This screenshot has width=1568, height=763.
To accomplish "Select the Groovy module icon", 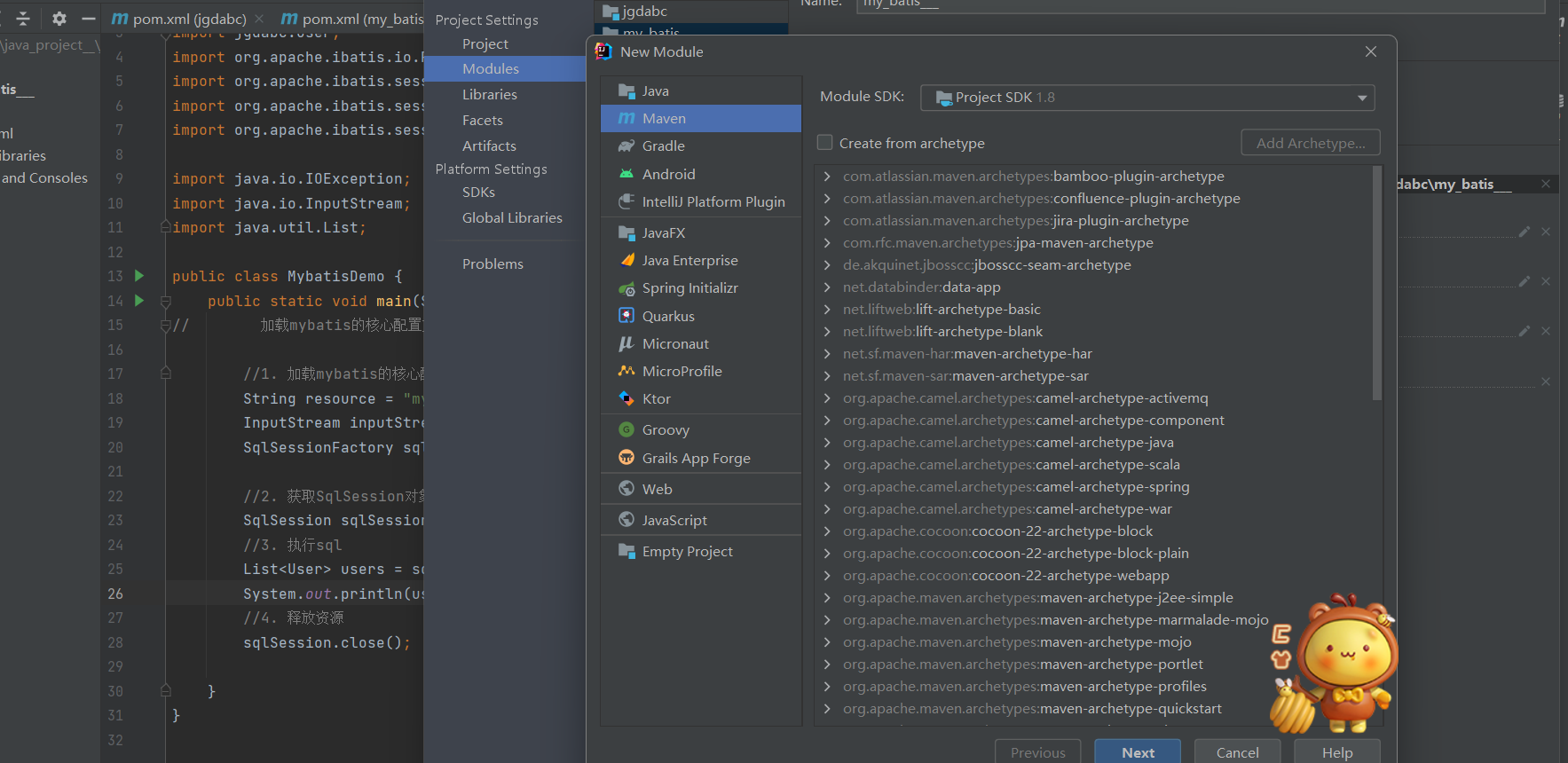I will [x=626, y=429].
